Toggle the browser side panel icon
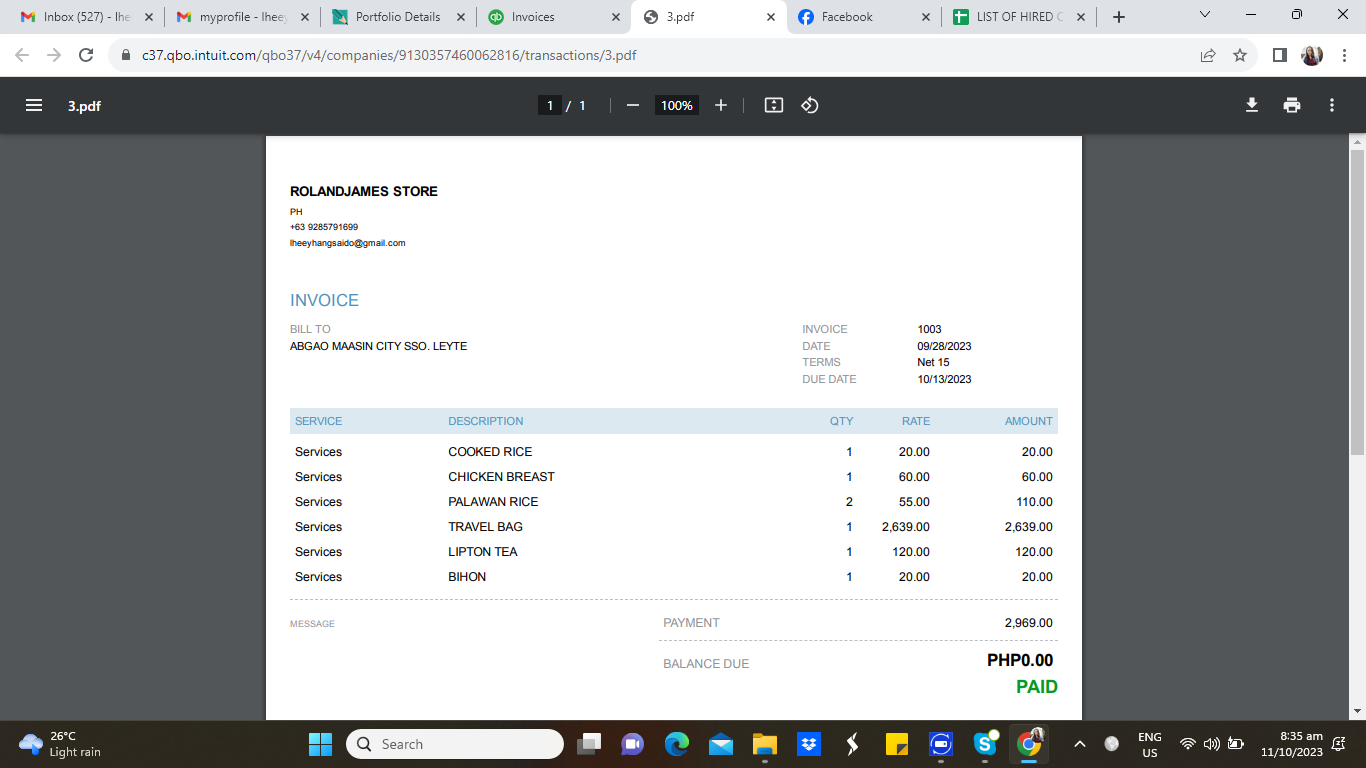The image size is (1366, 768). [x=1280, y=55]
